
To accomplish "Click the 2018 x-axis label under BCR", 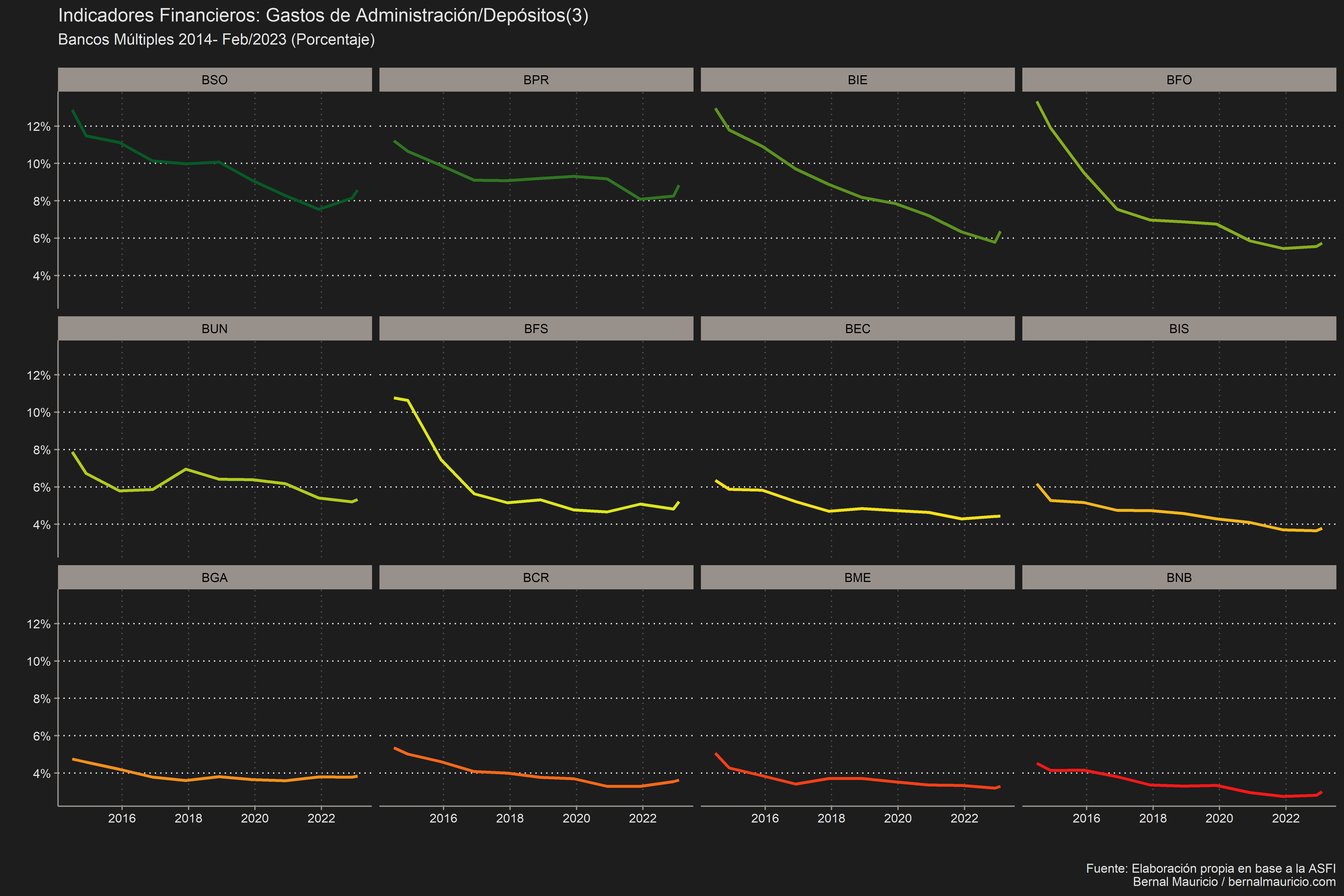I will pyautogui.click(x=510, y=818).
